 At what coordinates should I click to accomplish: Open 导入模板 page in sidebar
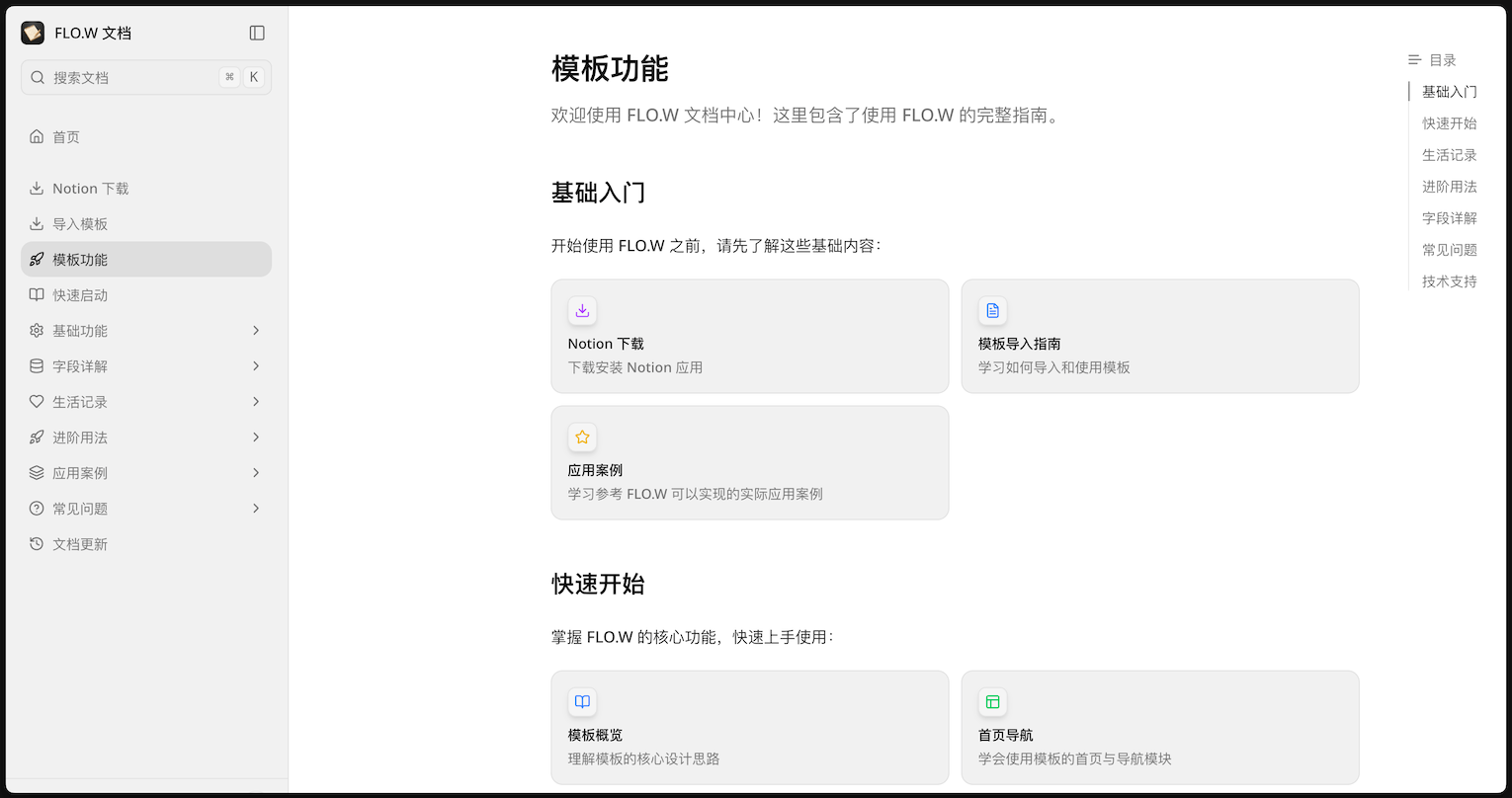pos(80,224)
